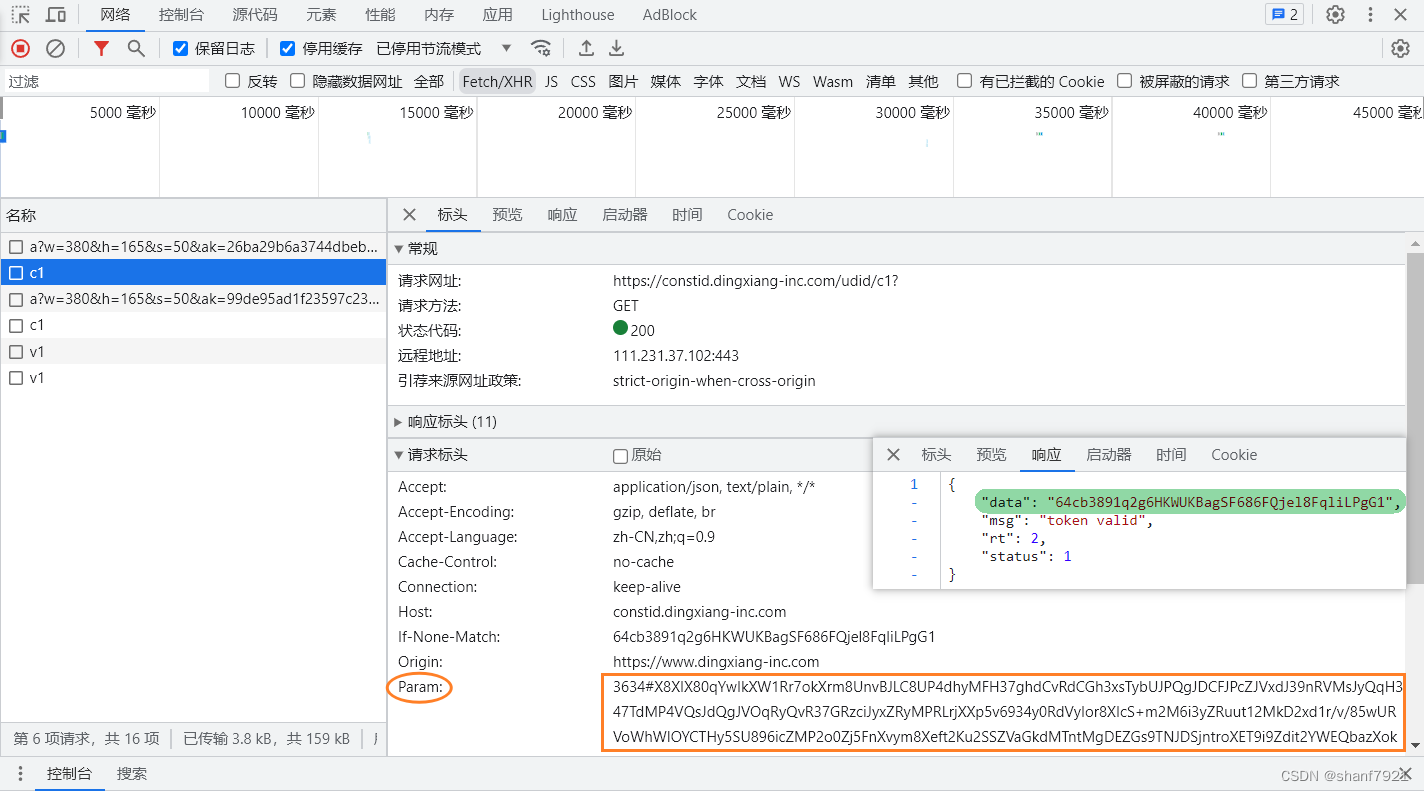Filter requests by WS type
Image resolution: width=1424 pixels, height=791 pixels.
click(789, 81)
